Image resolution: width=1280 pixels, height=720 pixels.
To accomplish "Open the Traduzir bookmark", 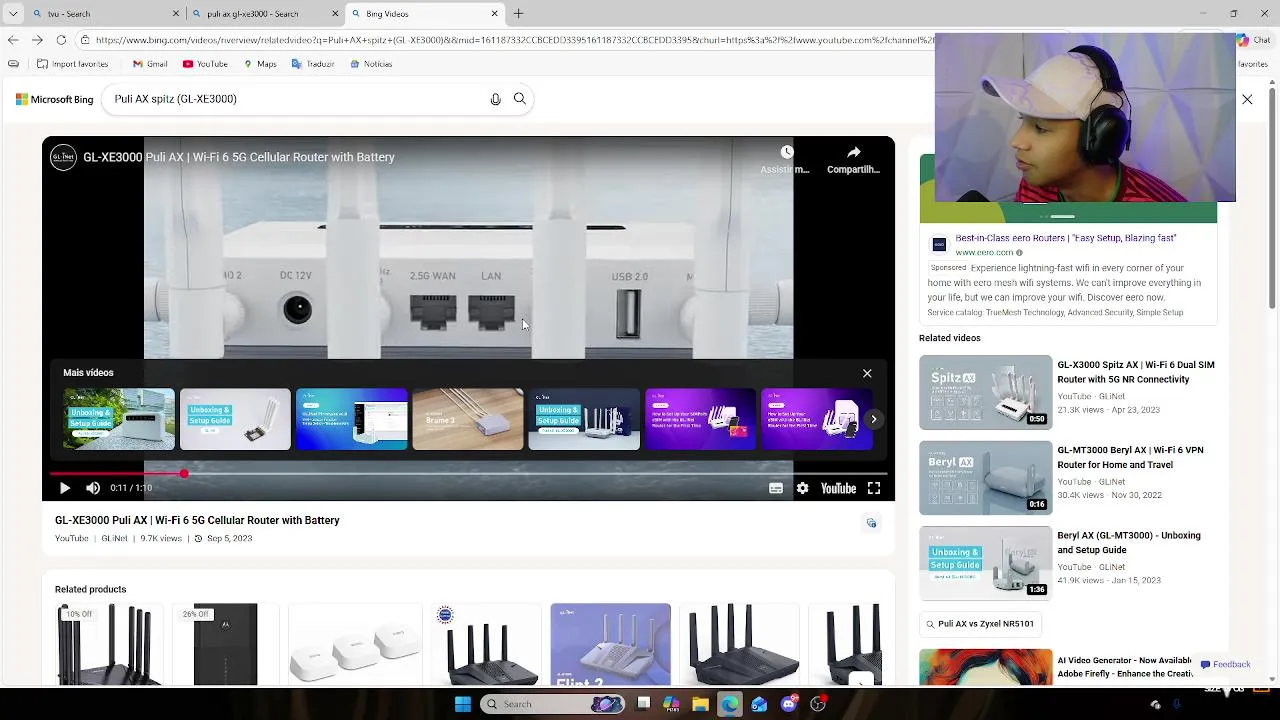I will [313, 64].
